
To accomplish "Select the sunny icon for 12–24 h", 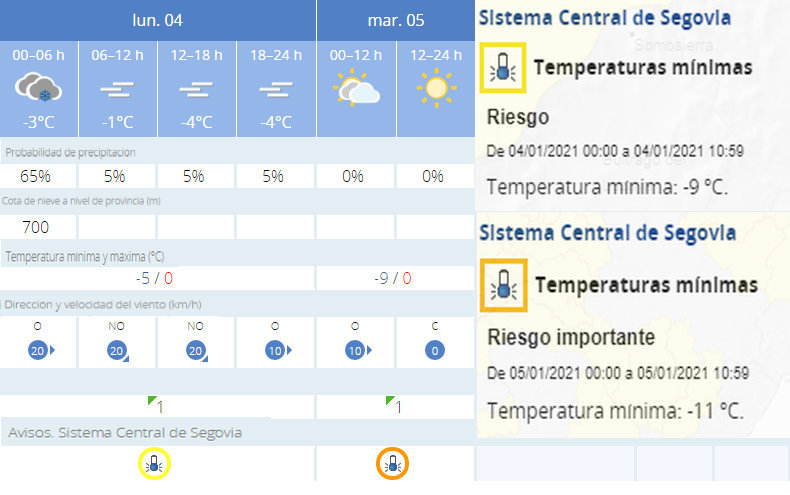I will tap(436, 88).
